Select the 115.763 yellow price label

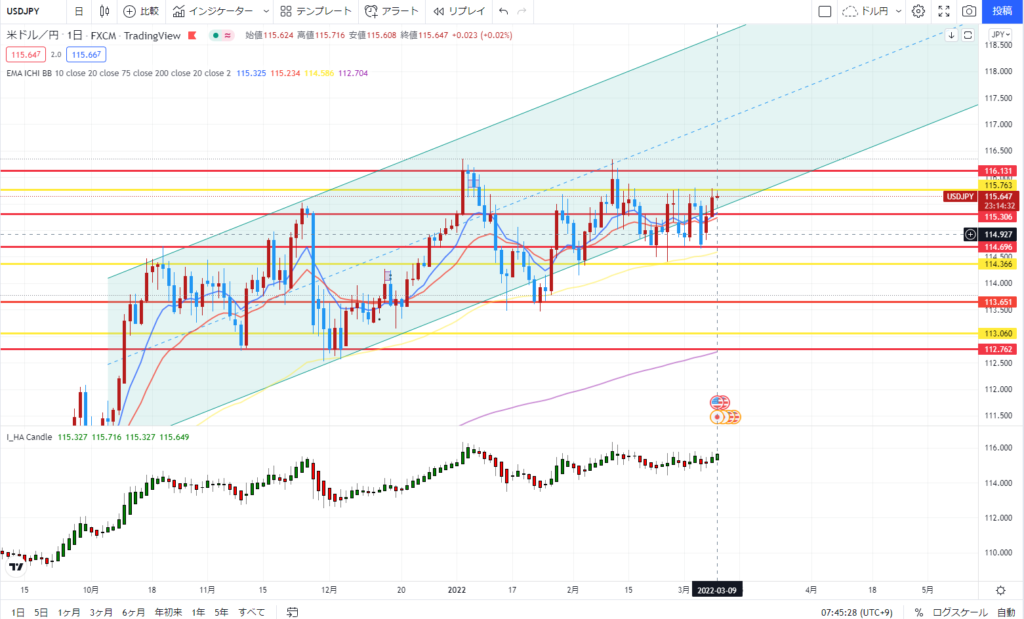click(x=998, y=185)
